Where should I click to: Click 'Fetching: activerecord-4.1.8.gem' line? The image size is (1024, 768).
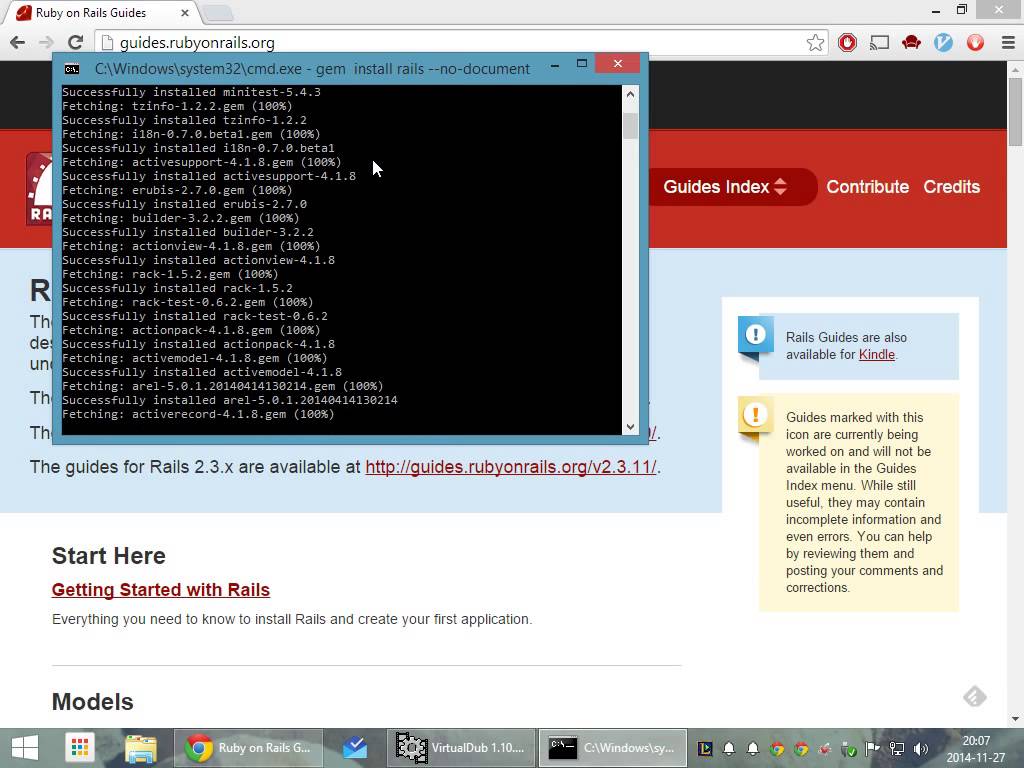[198, 415]
